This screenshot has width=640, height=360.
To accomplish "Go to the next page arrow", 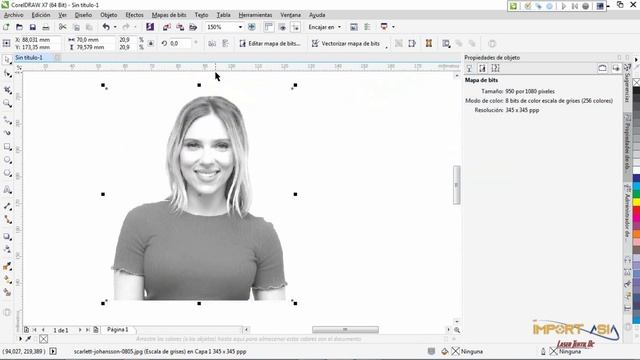I will [x=80, y=330].
